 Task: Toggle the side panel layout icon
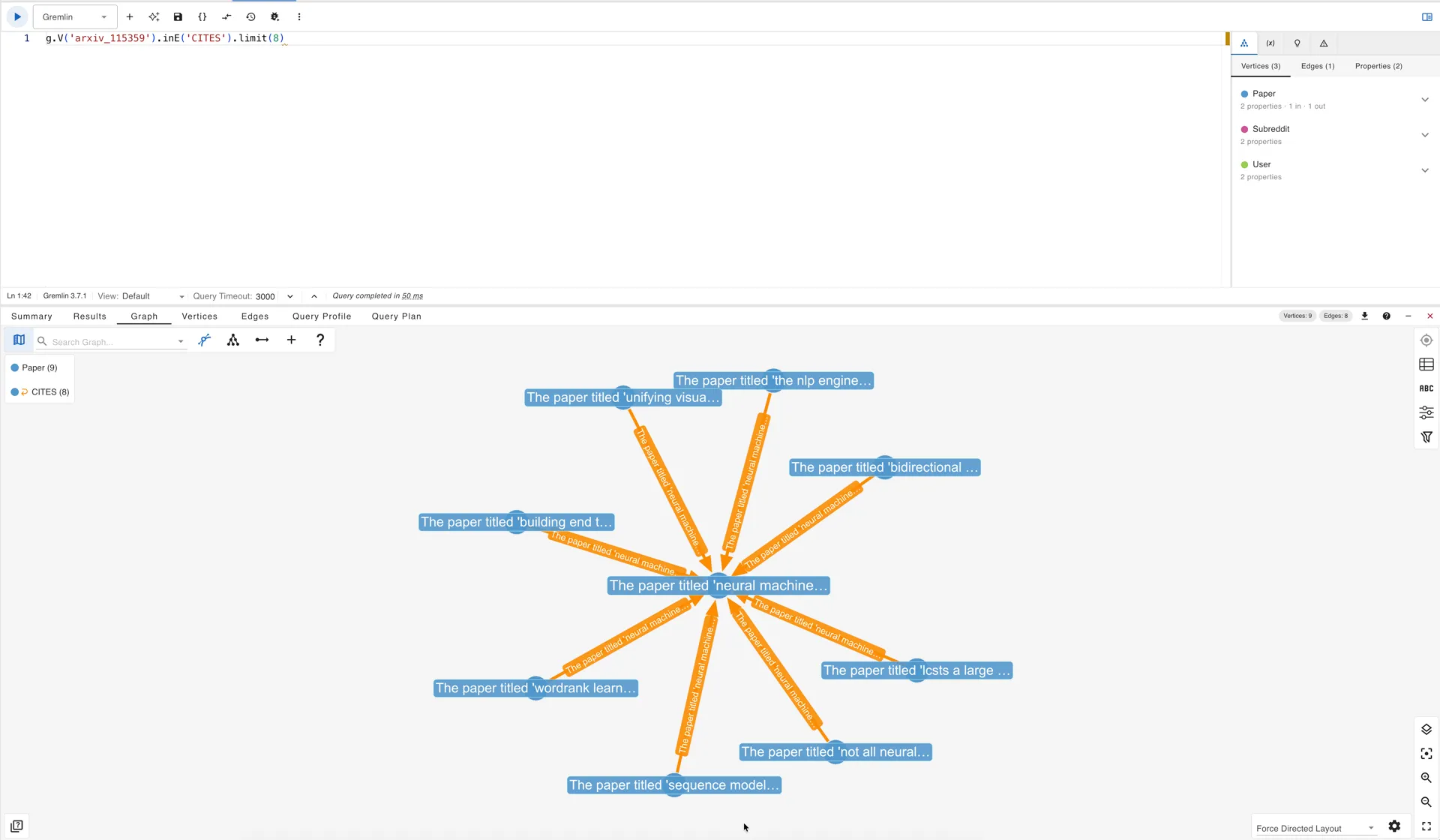click(x=1427, y=16)
